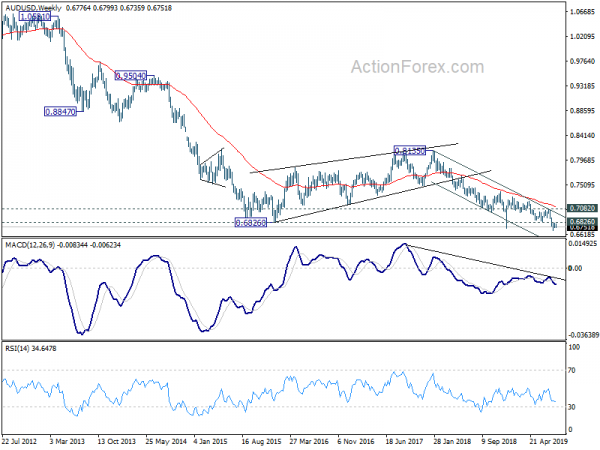Image resolution: width=600 pixels, height=450 pixels.
Task: Click the 21 Apr 2019 date label
Action: click(x=549, y=441)
